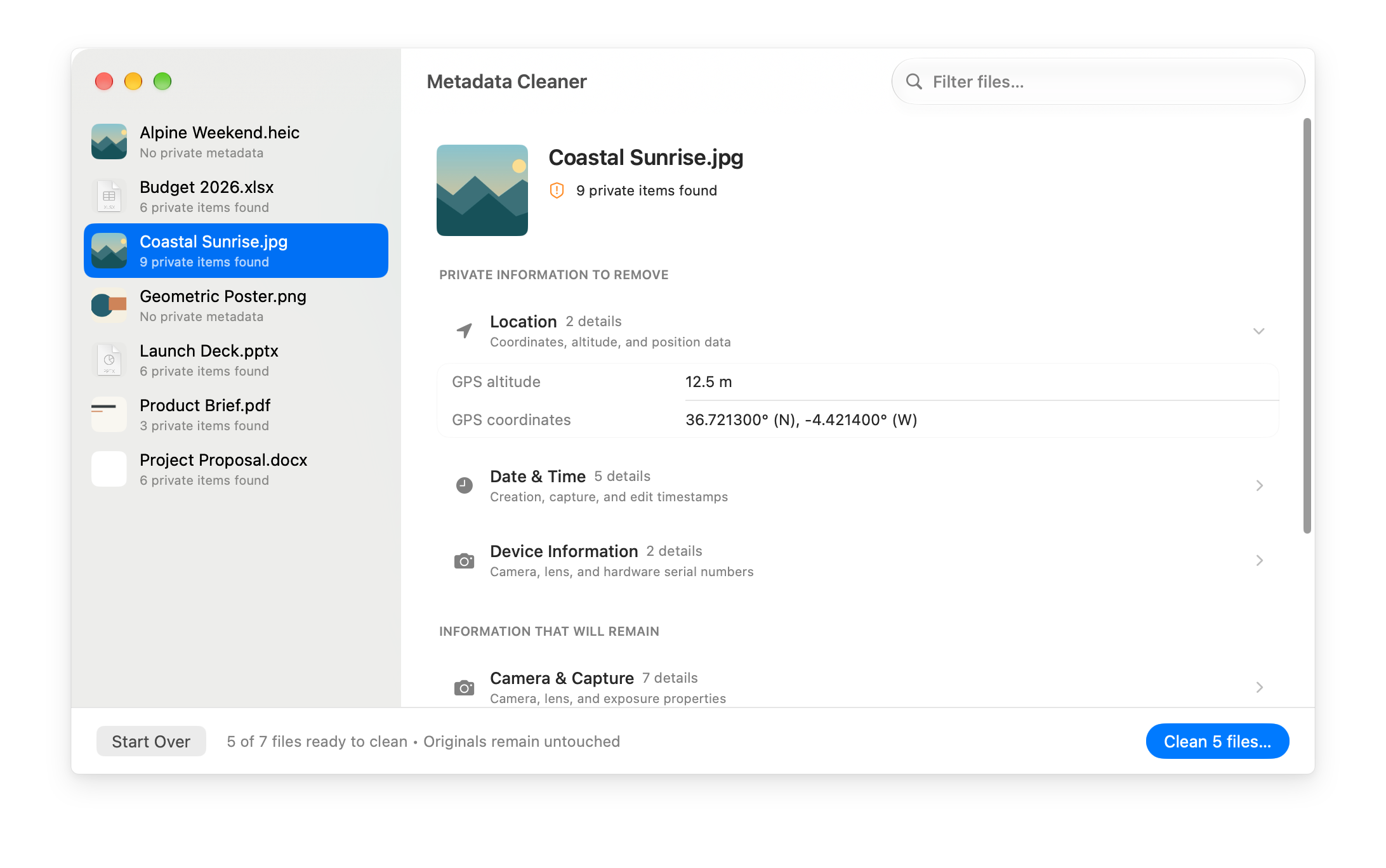Click the Camera & Capture camera icon

tap(465, 688)
